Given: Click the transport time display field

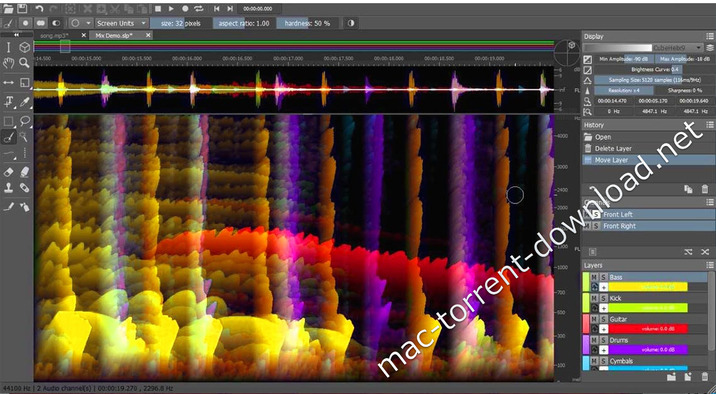Looking at the screenshot, I should 260,8.
